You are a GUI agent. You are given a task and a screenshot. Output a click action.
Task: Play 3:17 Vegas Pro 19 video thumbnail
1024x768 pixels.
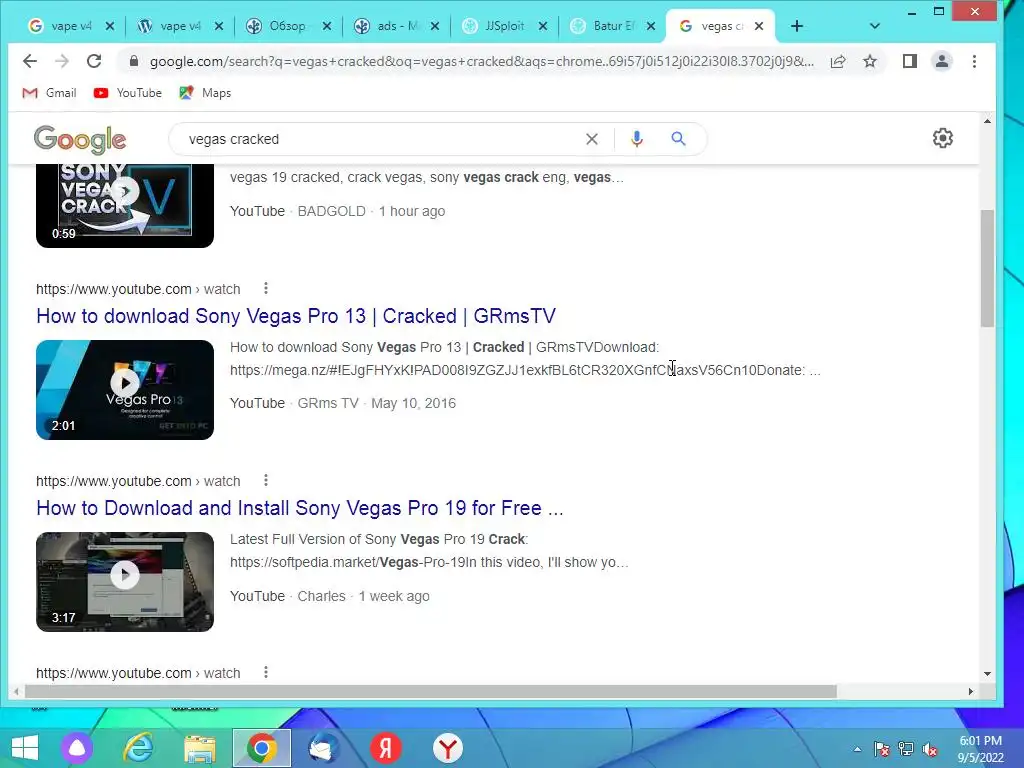click(125, 582)
